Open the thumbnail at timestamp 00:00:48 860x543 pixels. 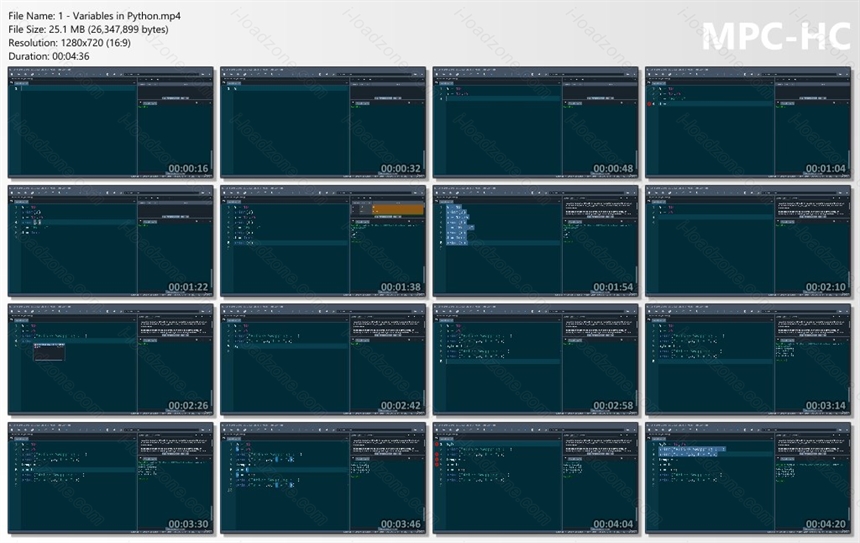[x=535, y=123]
